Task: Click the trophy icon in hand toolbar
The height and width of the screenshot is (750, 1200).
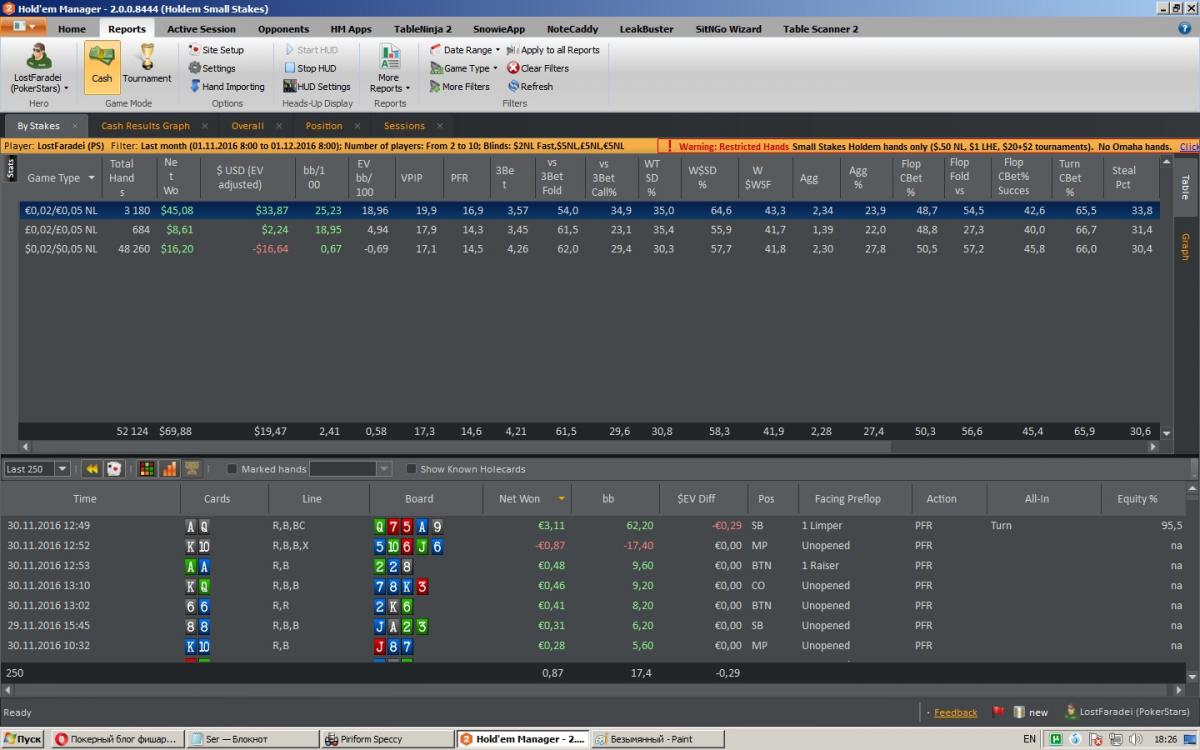Action: pyautogui.click(x=191, y=469)
